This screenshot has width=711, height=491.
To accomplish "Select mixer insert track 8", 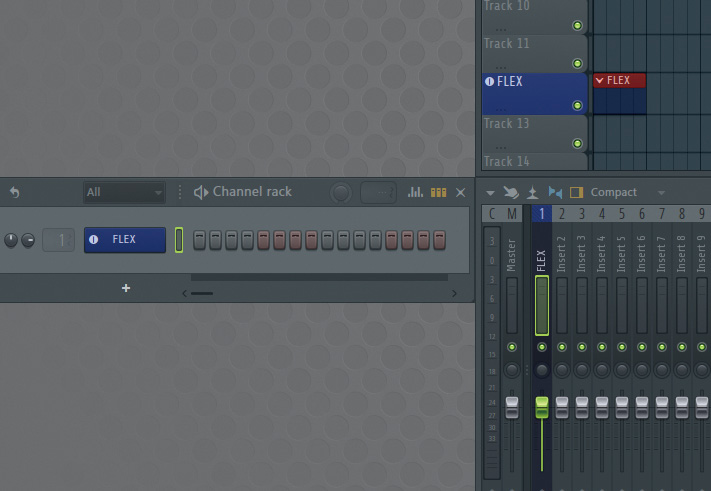I will click(x=682, y=214).
